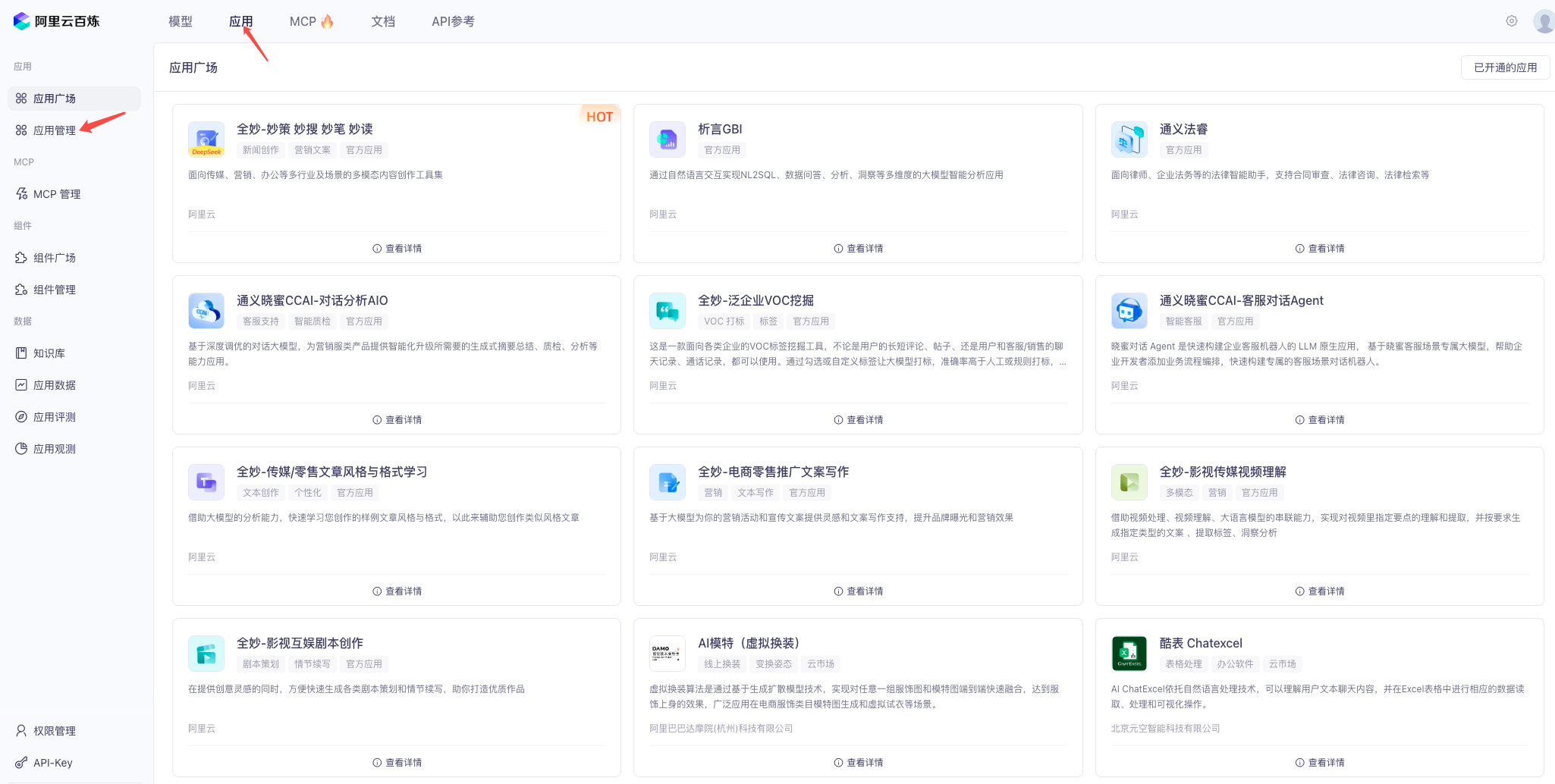Click the 阿里云百炼 logo icon
1555x784 pixels.
pyautogui.click(x=21, y=21)
